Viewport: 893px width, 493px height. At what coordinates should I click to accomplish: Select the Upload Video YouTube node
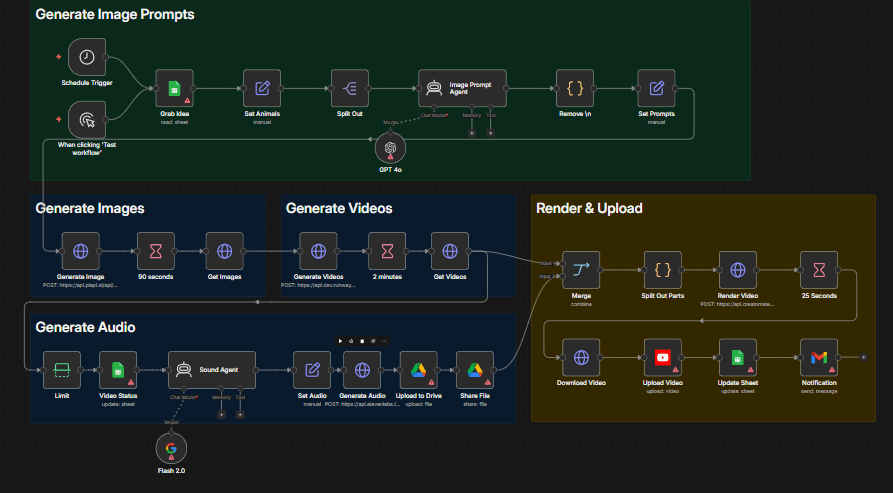click(662, 358)
